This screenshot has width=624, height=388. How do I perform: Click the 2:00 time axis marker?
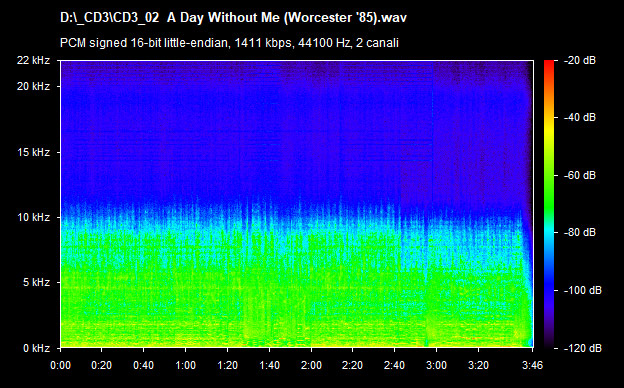311,365
